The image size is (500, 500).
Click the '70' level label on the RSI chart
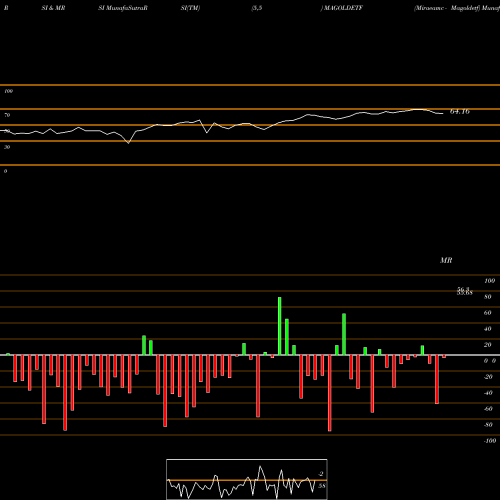[7, 115]
